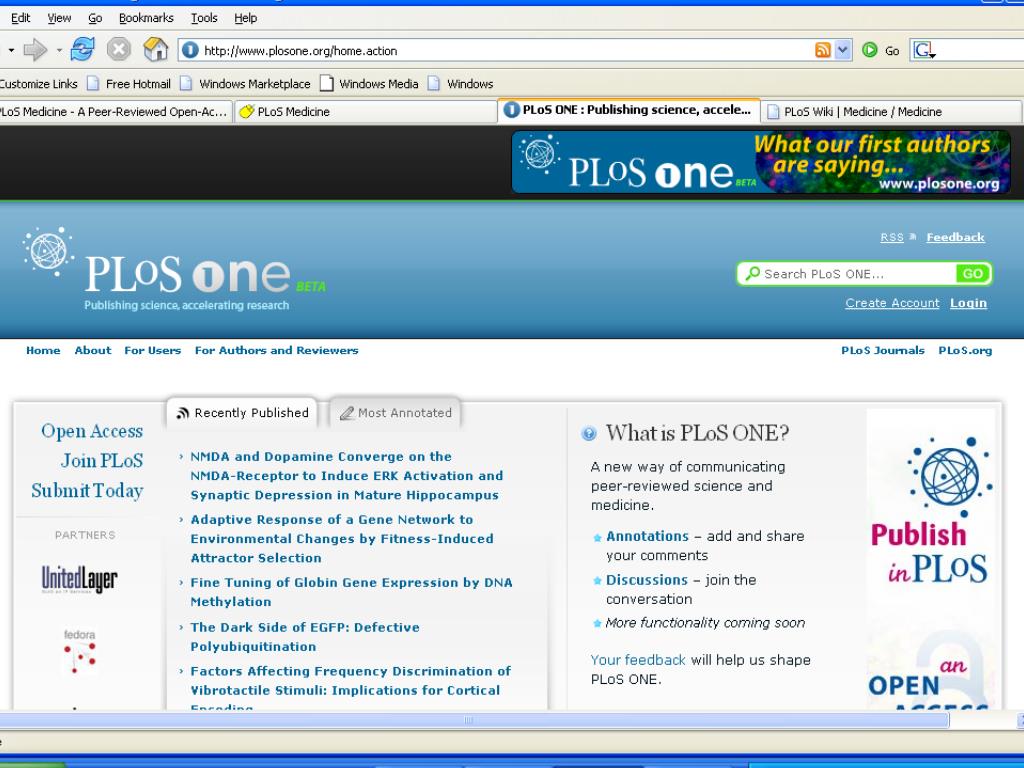Image resolution: width=1024 pixels, height=768 pixels.
Task: Open For Users navigation link
Action: tap(153, 350)
